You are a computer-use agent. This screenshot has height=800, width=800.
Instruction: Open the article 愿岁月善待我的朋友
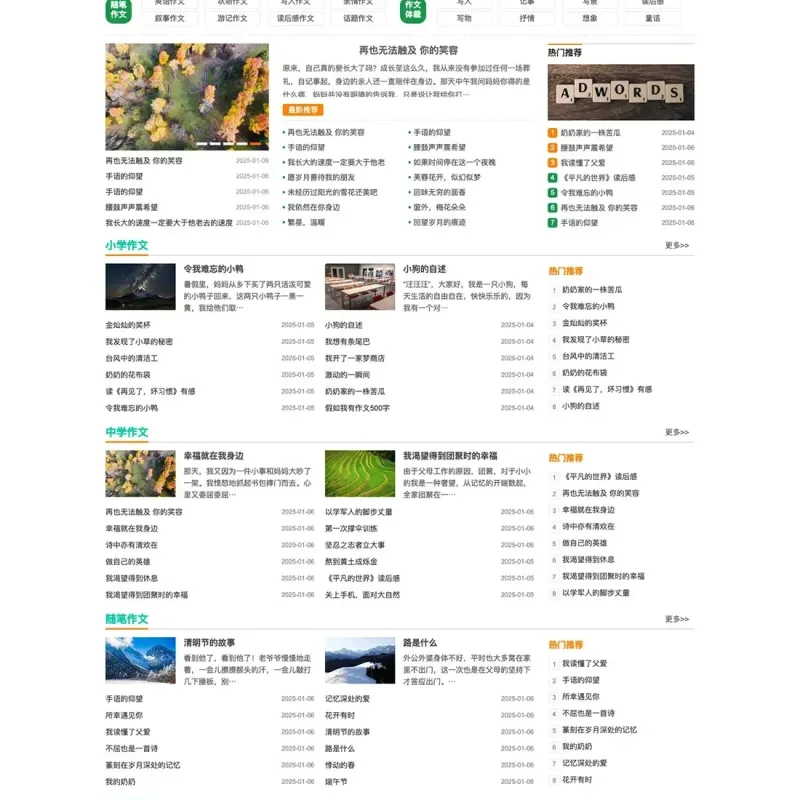(321, 177)
